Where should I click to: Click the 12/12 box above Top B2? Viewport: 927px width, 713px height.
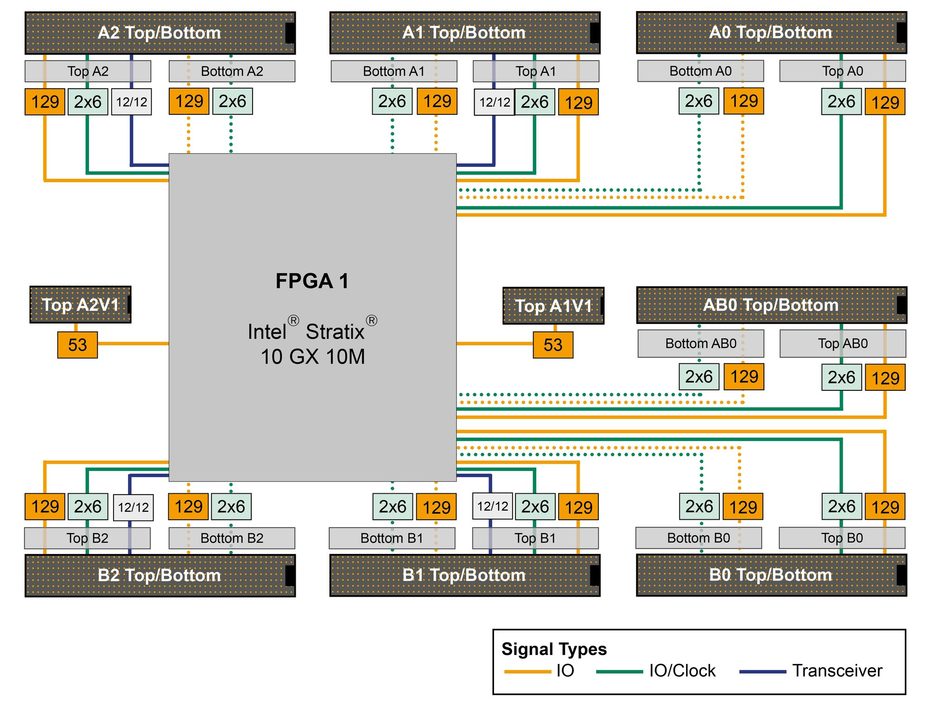133,507
